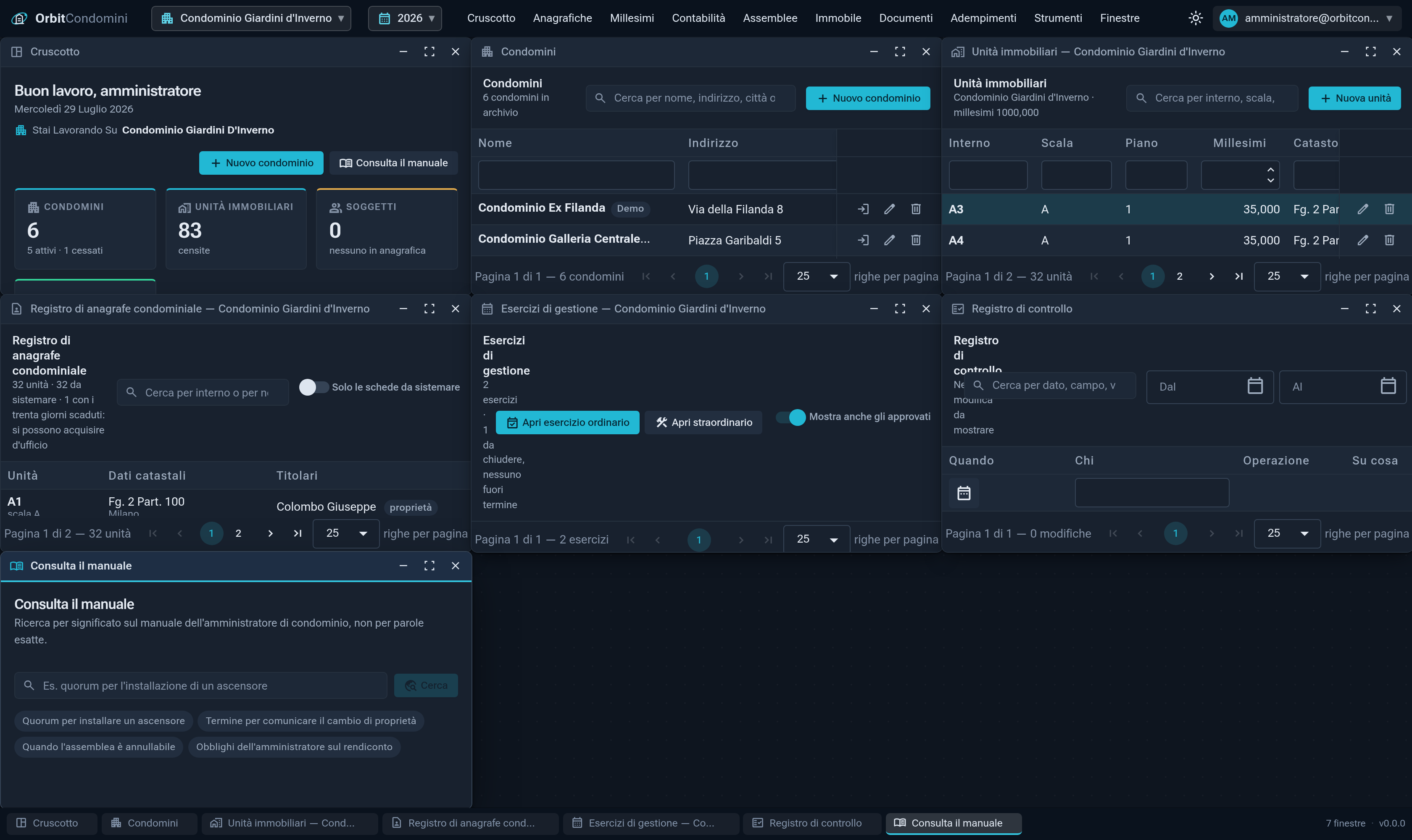This screenshot has height=840, width=1412.
Task: Edit unit A4 pencil icon
Action: point(1363,240)
